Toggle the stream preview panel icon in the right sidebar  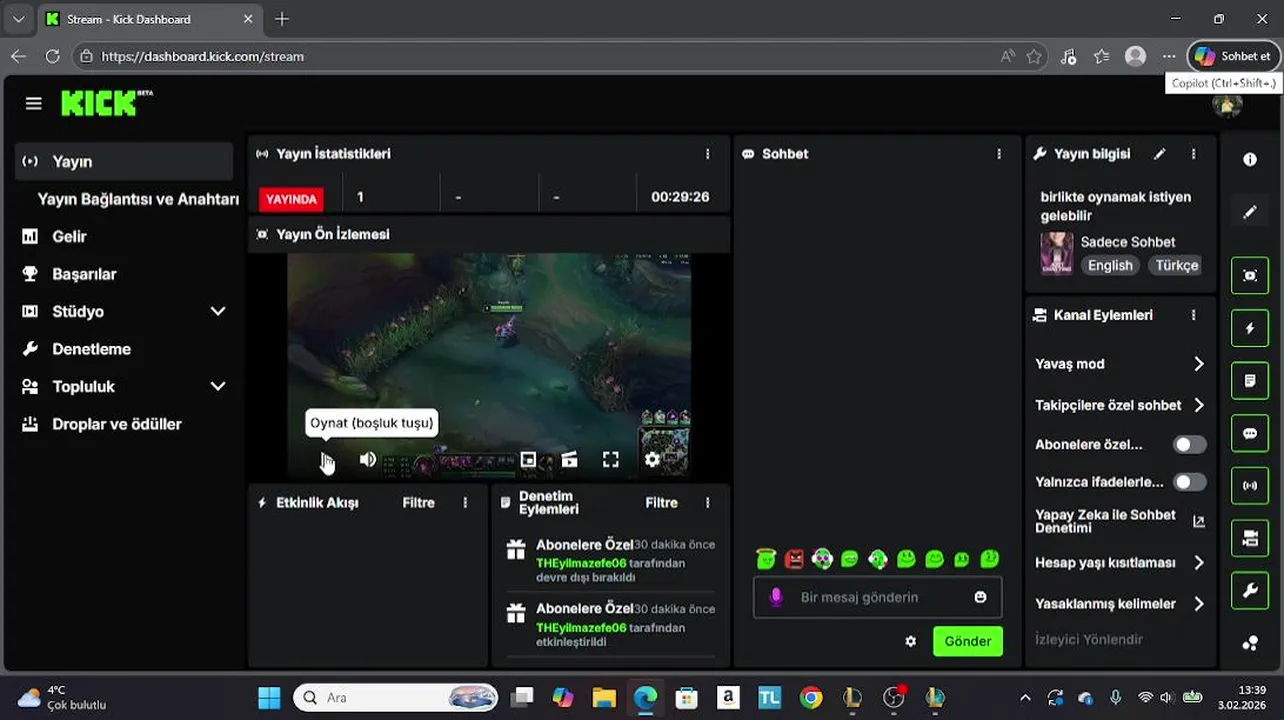1250,275
